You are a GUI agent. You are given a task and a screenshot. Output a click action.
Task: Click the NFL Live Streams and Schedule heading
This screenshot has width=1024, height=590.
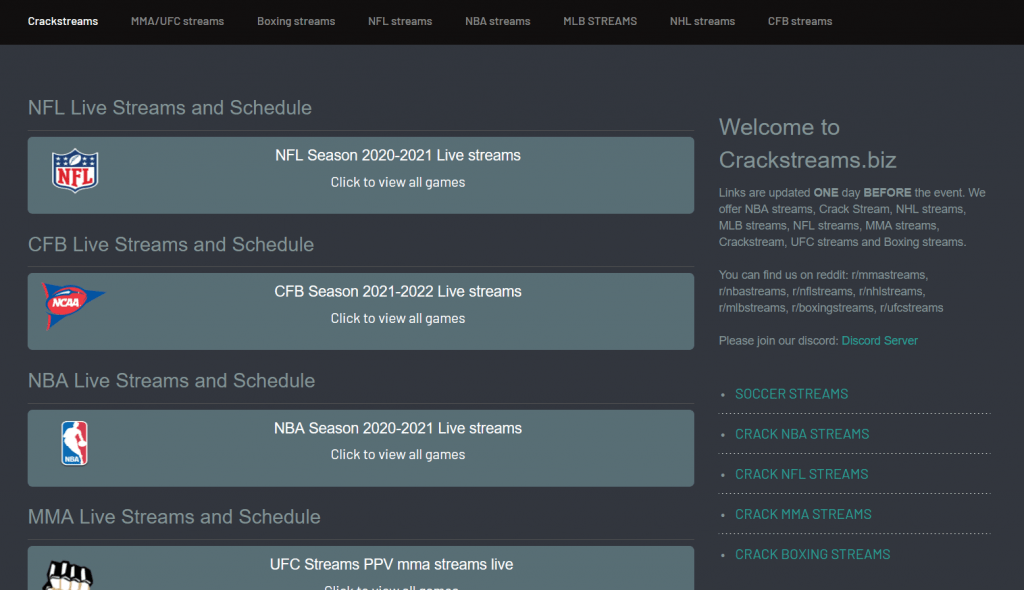click(x=170, y=108)
